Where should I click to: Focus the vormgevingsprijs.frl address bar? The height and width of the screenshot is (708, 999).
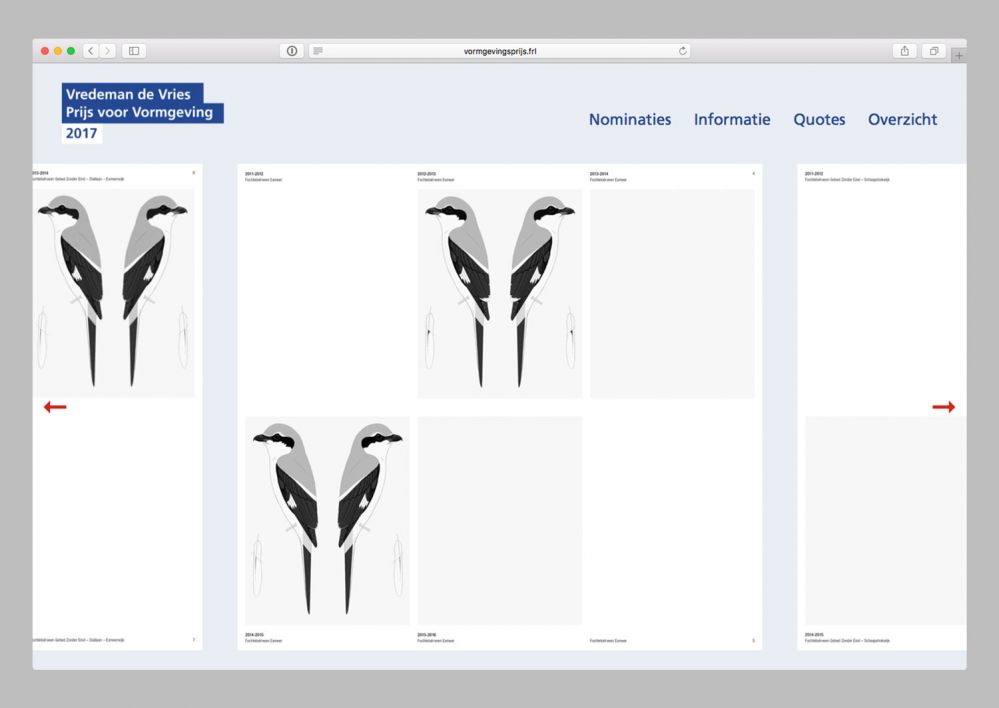(500, 51)
